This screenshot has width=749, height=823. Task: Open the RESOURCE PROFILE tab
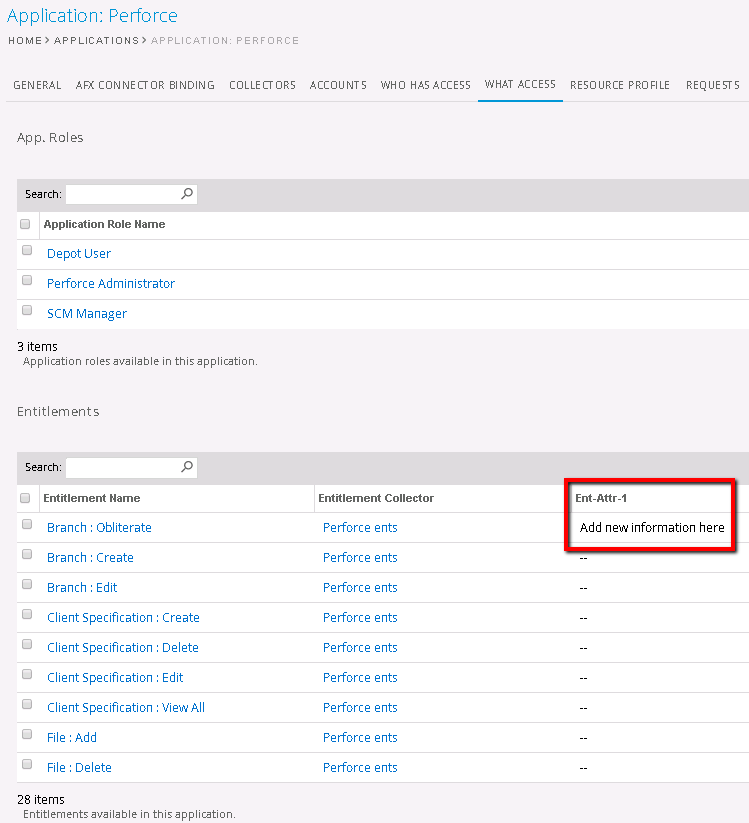pos(620,85)
